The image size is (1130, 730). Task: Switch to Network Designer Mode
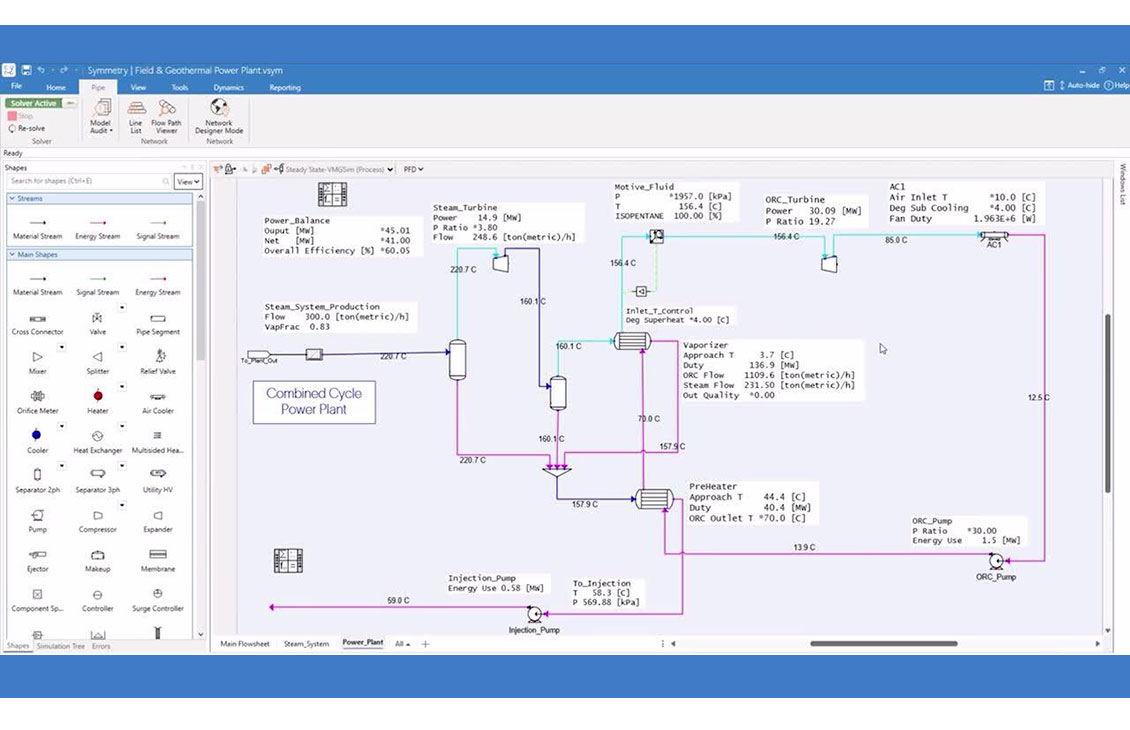tap(219, 117)
